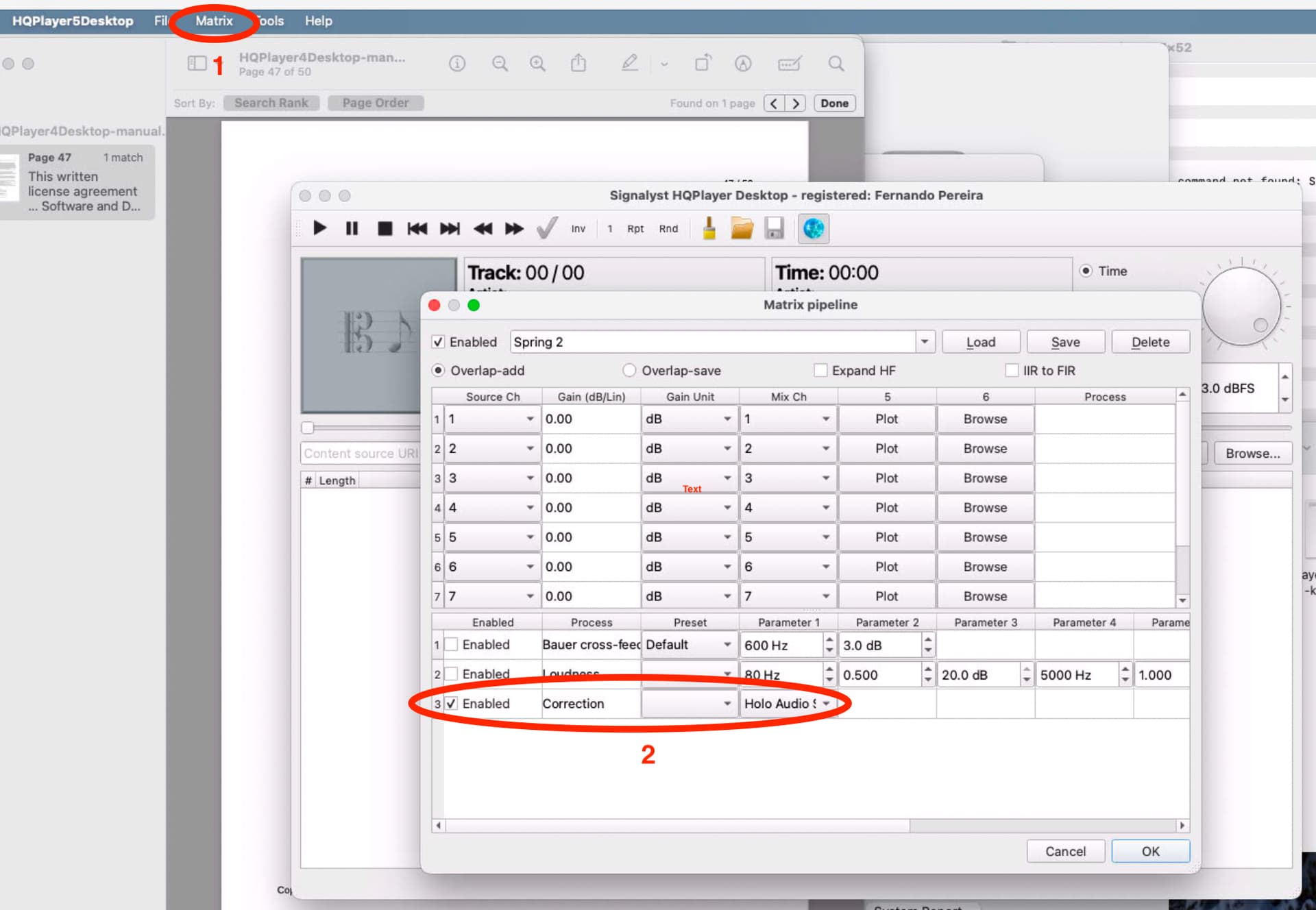Click the floppy disk save icon

coord(775,228)
